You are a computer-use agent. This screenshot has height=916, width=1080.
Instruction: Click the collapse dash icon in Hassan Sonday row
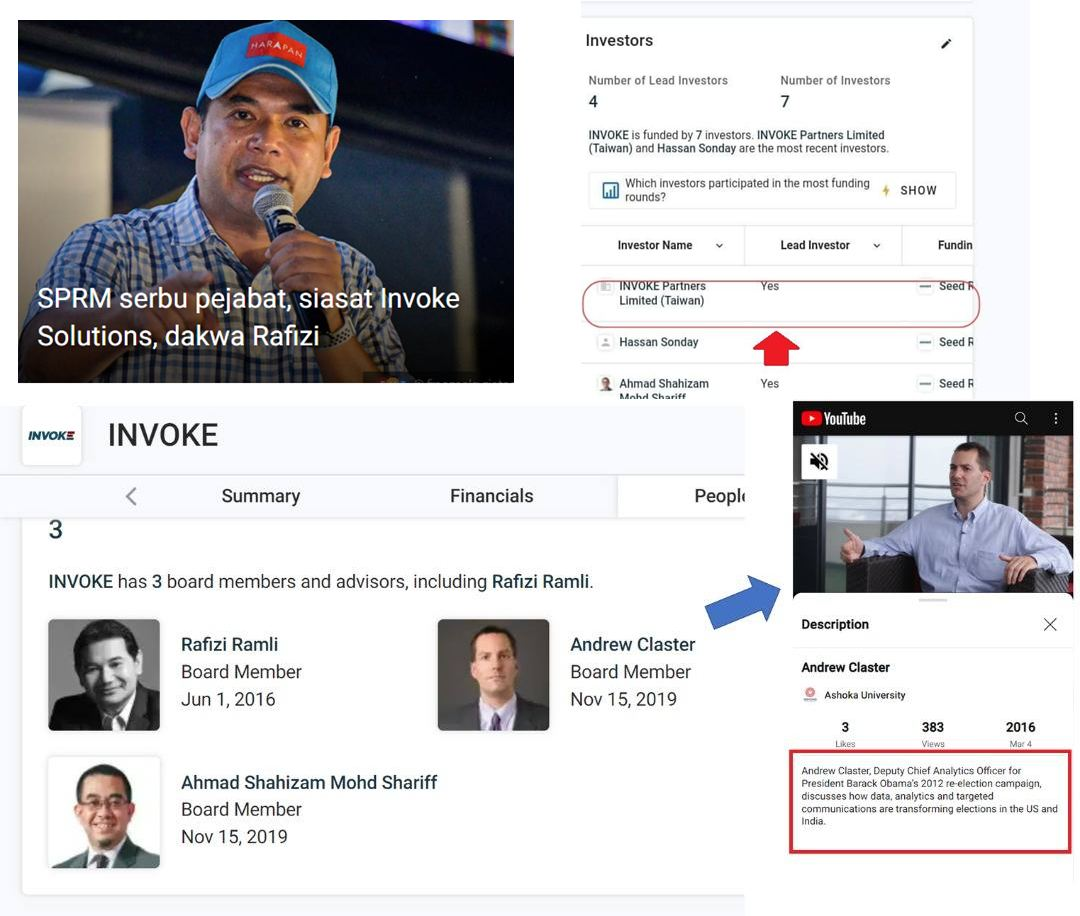click(x=925, y=342)
